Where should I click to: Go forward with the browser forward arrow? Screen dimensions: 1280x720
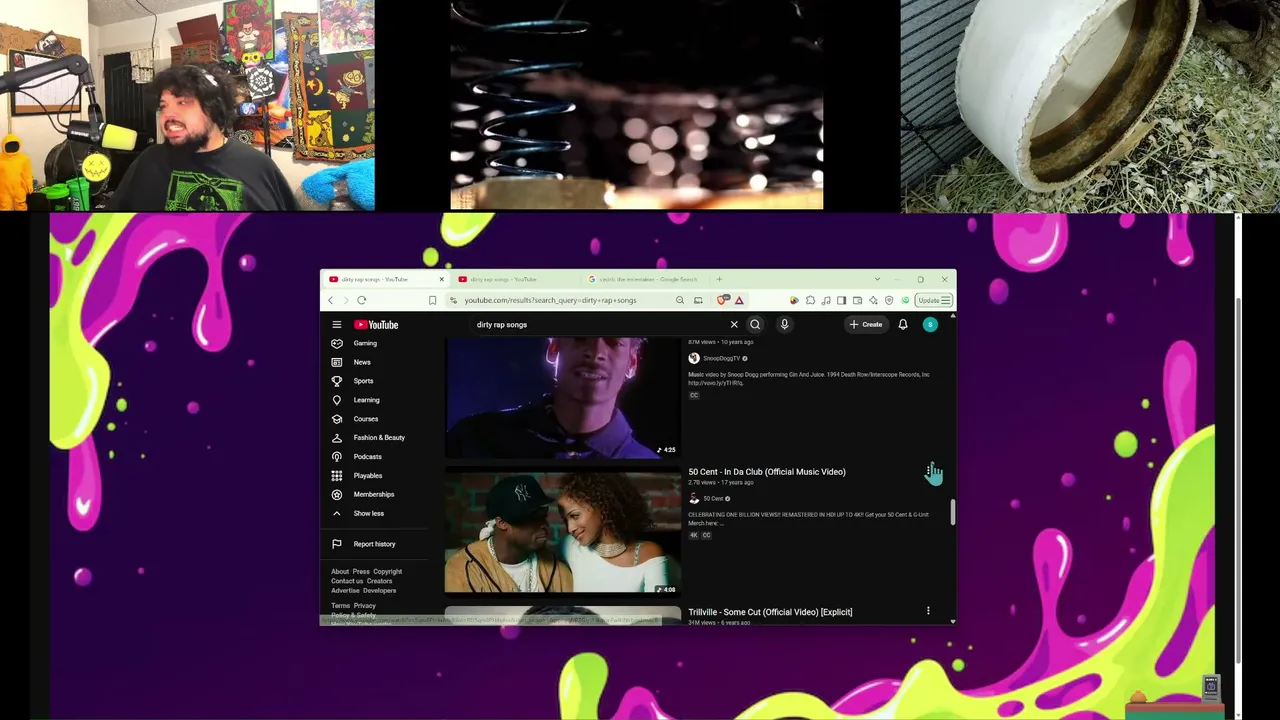pos(345,300)
